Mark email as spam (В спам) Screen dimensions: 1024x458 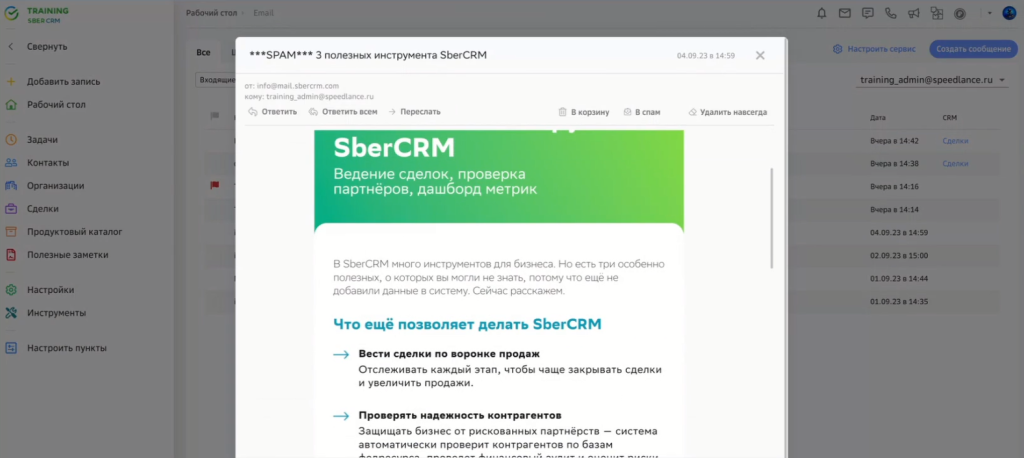click(640, 112)
